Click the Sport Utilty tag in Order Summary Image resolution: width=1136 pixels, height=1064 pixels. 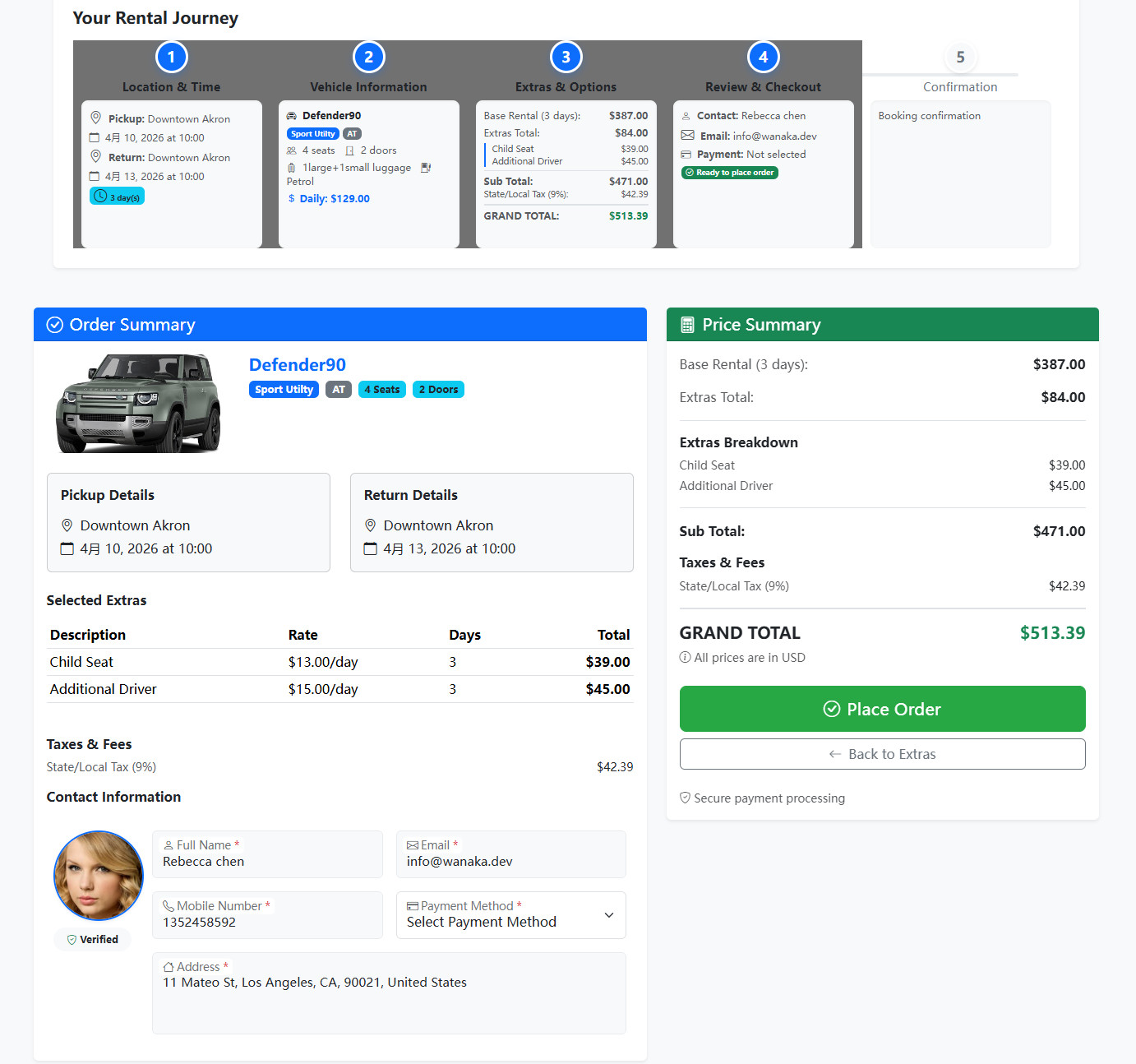[x=284, y=390]
